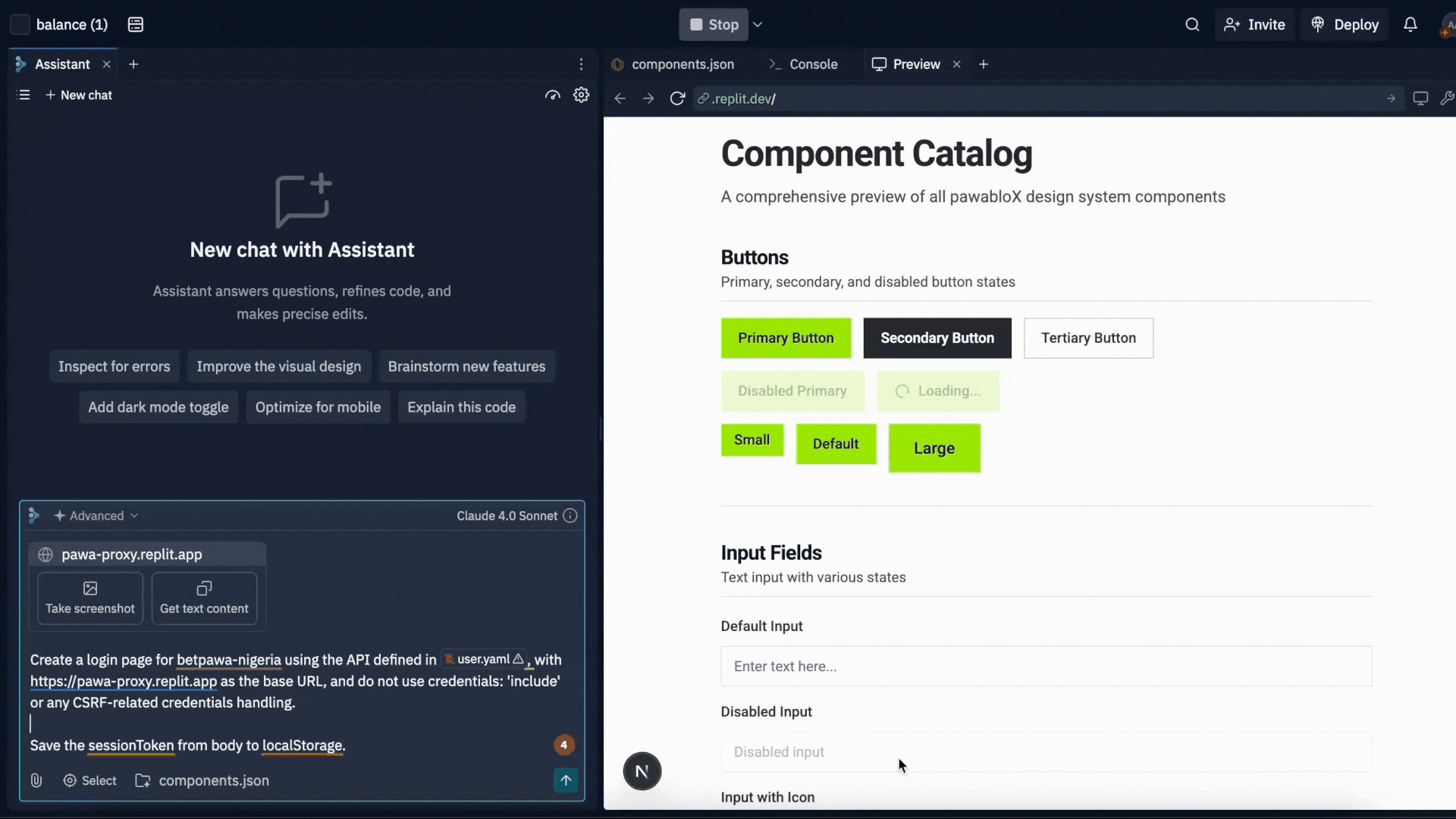The image size is (1456, 819).
Task: Click the Secondary Button in the preview
Action: coord(937,338)
